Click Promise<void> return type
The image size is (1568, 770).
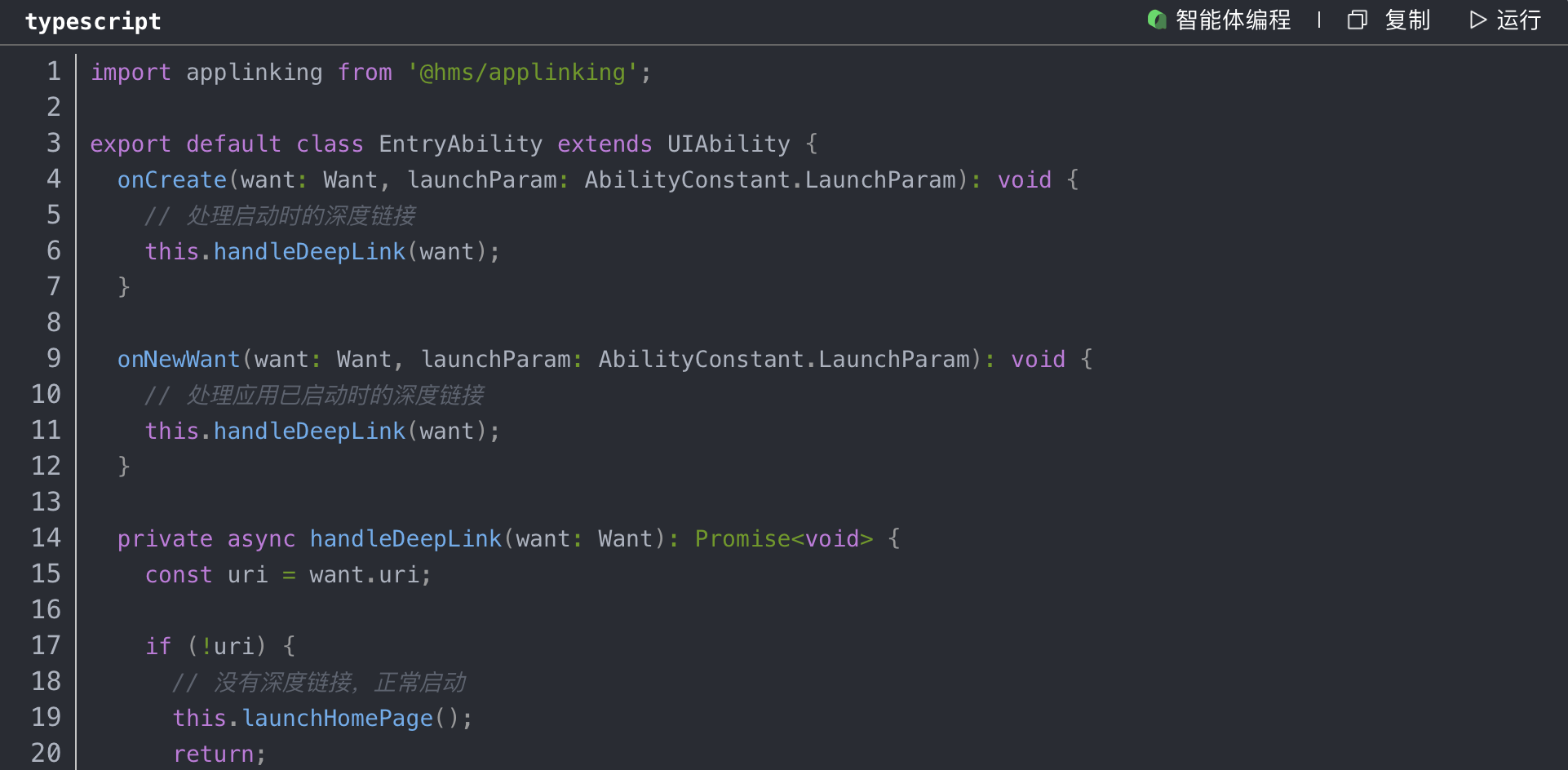[784, 539]
